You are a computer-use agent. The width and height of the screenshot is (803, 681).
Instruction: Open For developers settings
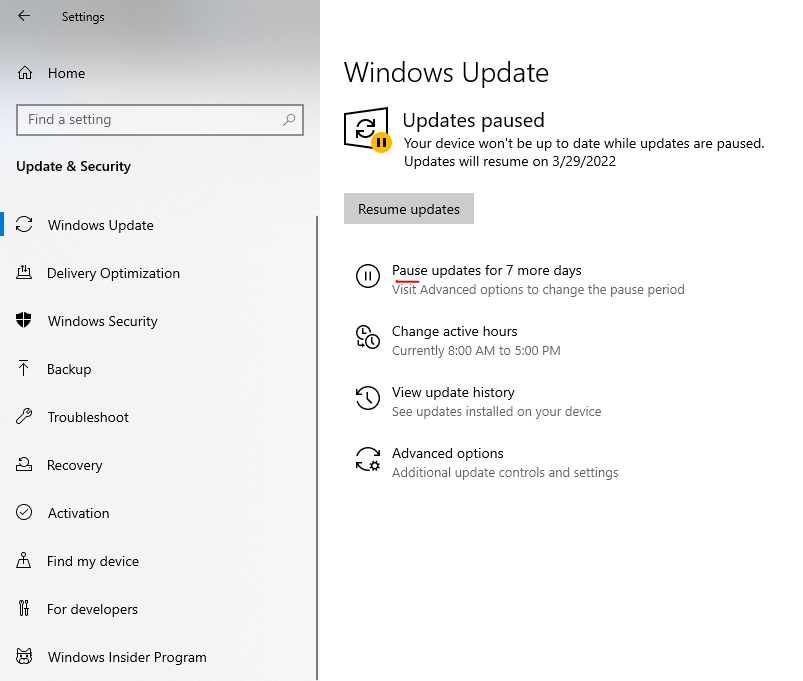(x=92, y=609)
